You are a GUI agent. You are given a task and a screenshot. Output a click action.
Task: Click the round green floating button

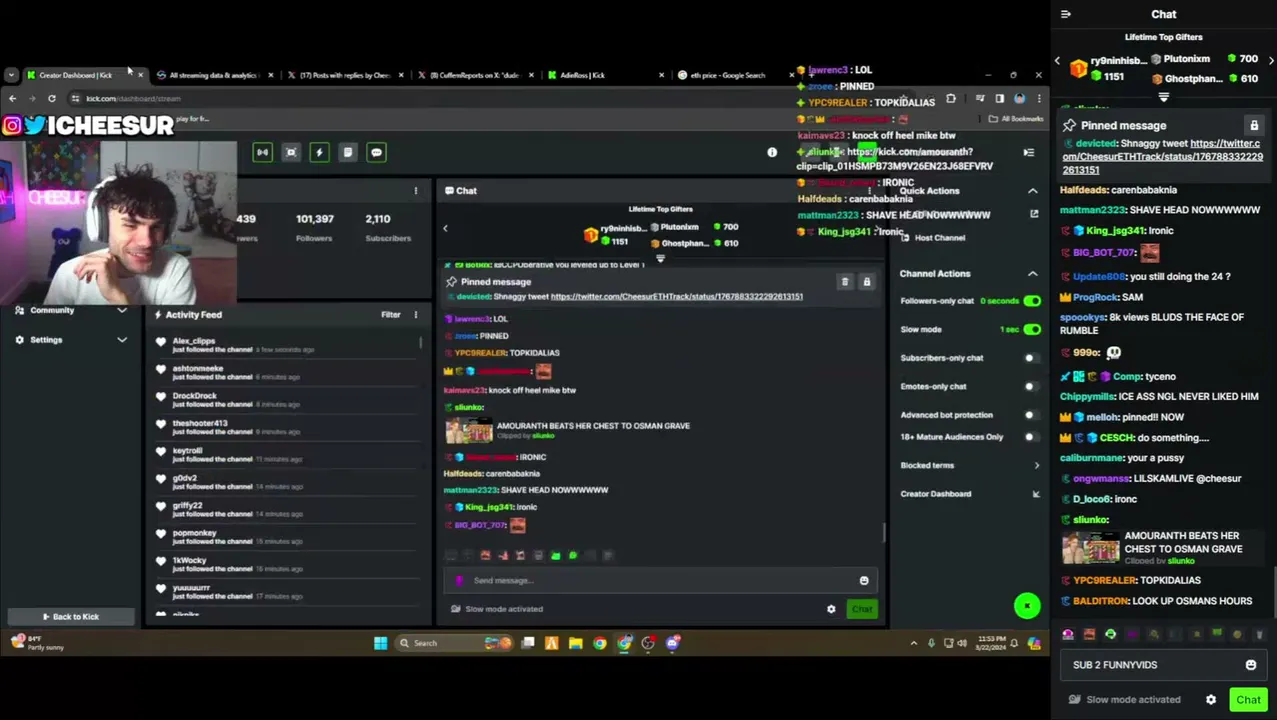[1027, 606]
